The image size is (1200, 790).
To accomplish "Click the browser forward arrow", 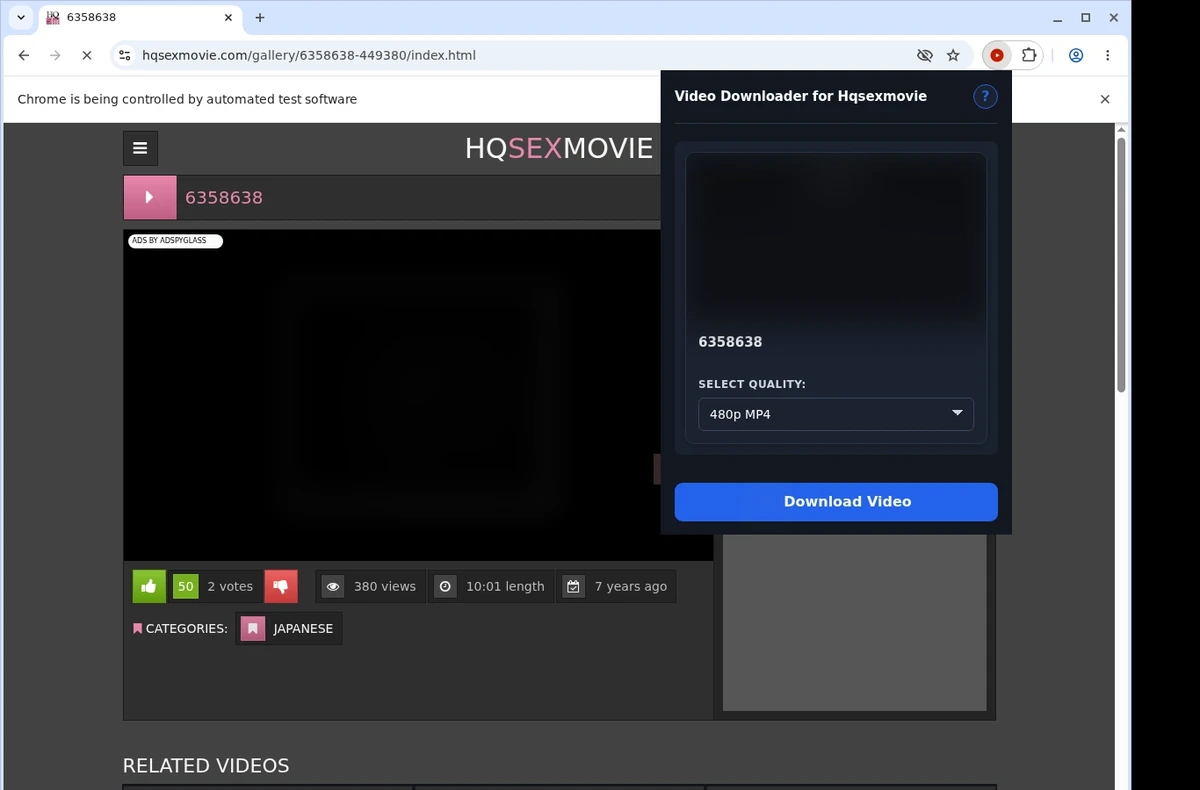I will tap(55, 56).
